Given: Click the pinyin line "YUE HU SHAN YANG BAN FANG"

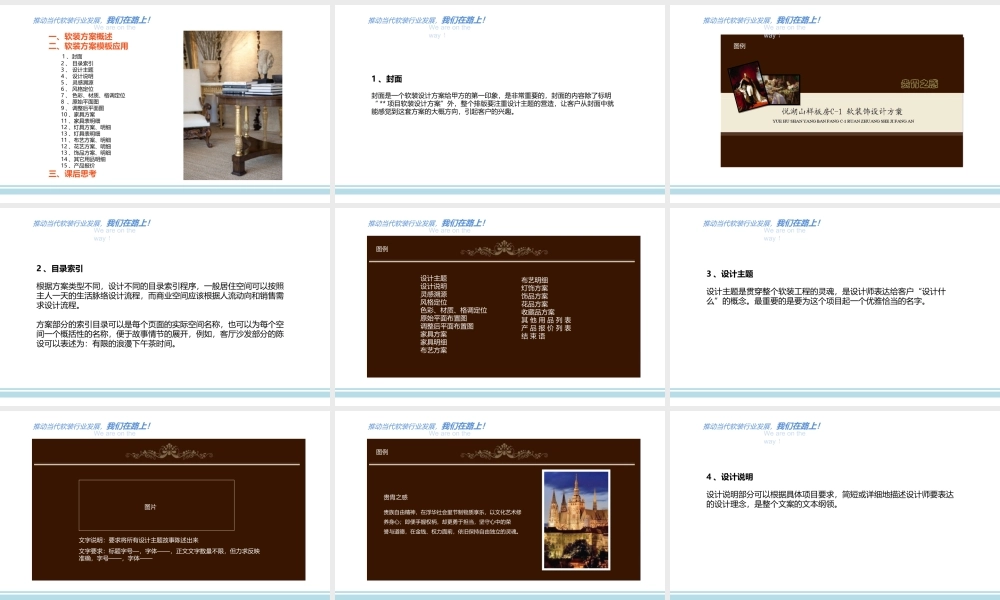Looking at the screenshot, I should 843,121.
